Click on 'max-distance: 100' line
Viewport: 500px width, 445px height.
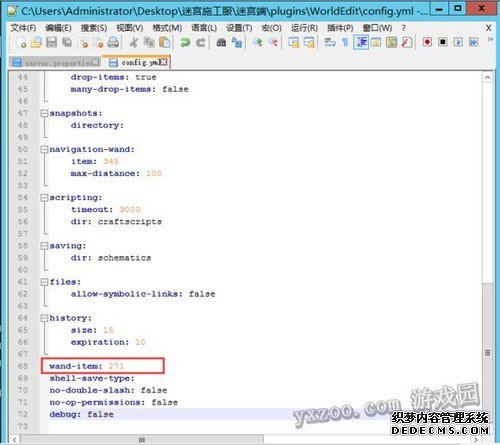[x=116, y=173]
